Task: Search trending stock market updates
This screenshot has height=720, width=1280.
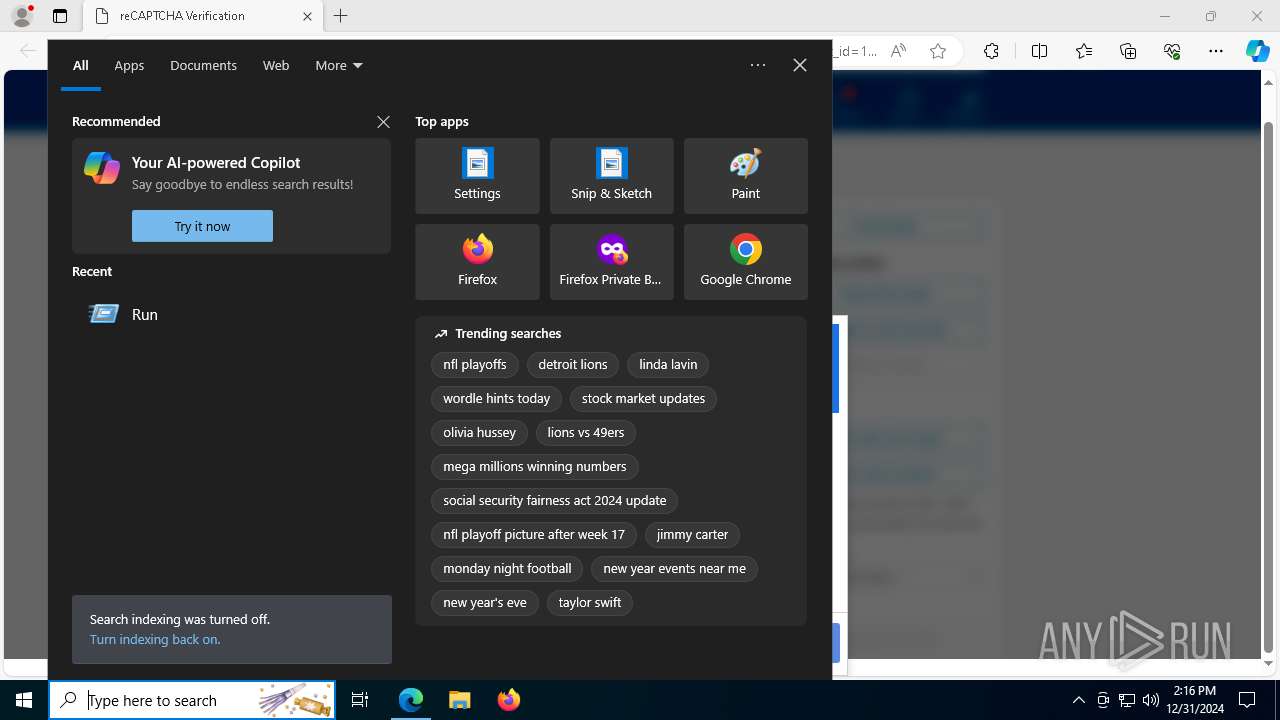Action: pyautogui.click(x=643, y=399)
